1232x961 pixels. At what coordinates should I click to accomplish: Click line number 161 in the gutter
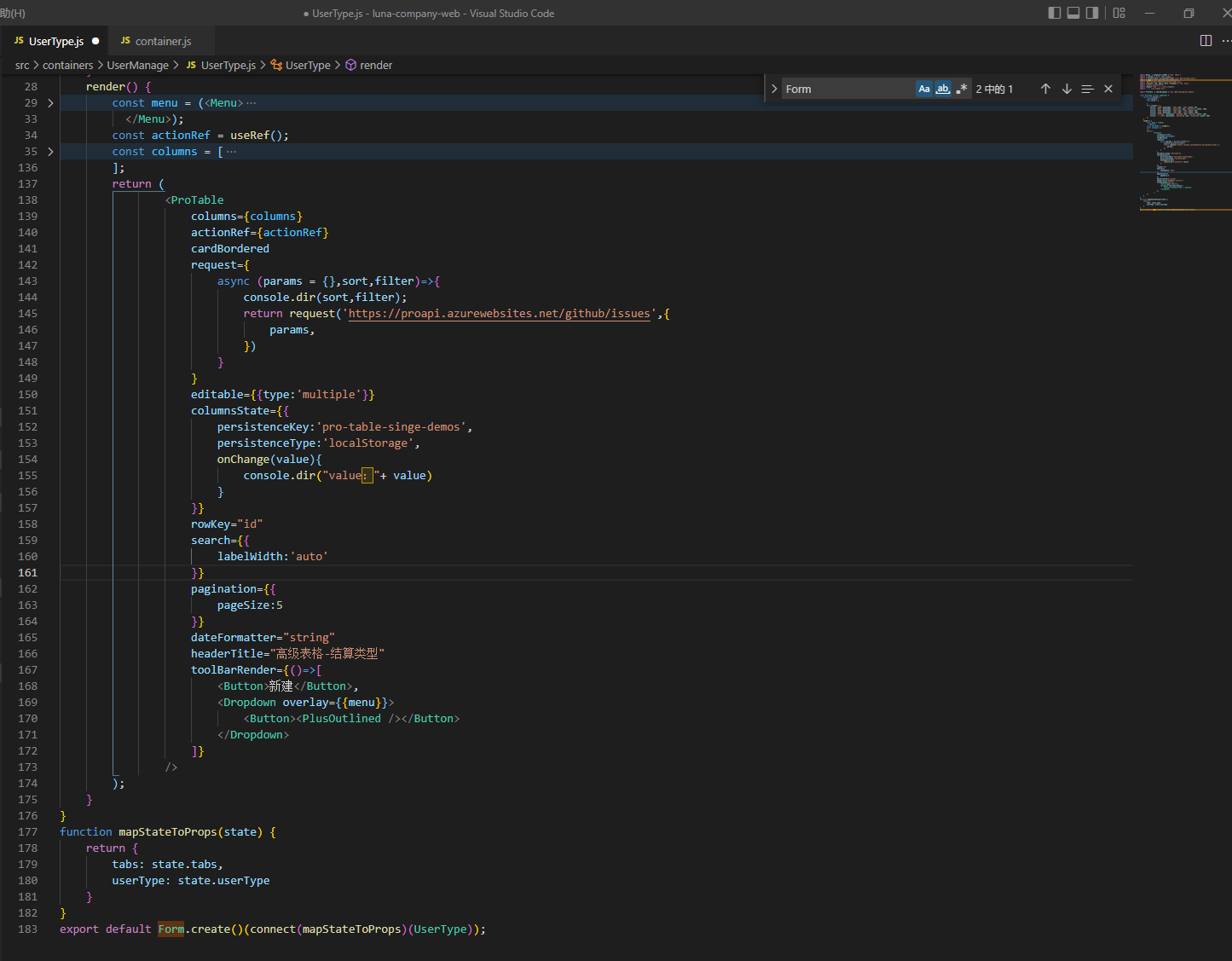pyautogui.click(x=27, y=573)
